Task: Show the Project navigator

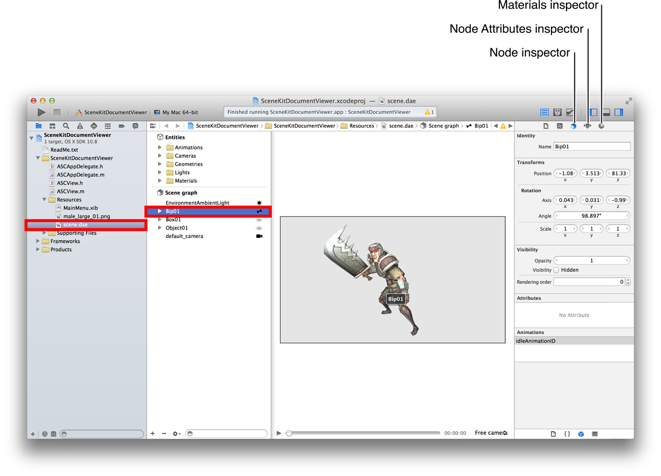Action: [39, 126]
